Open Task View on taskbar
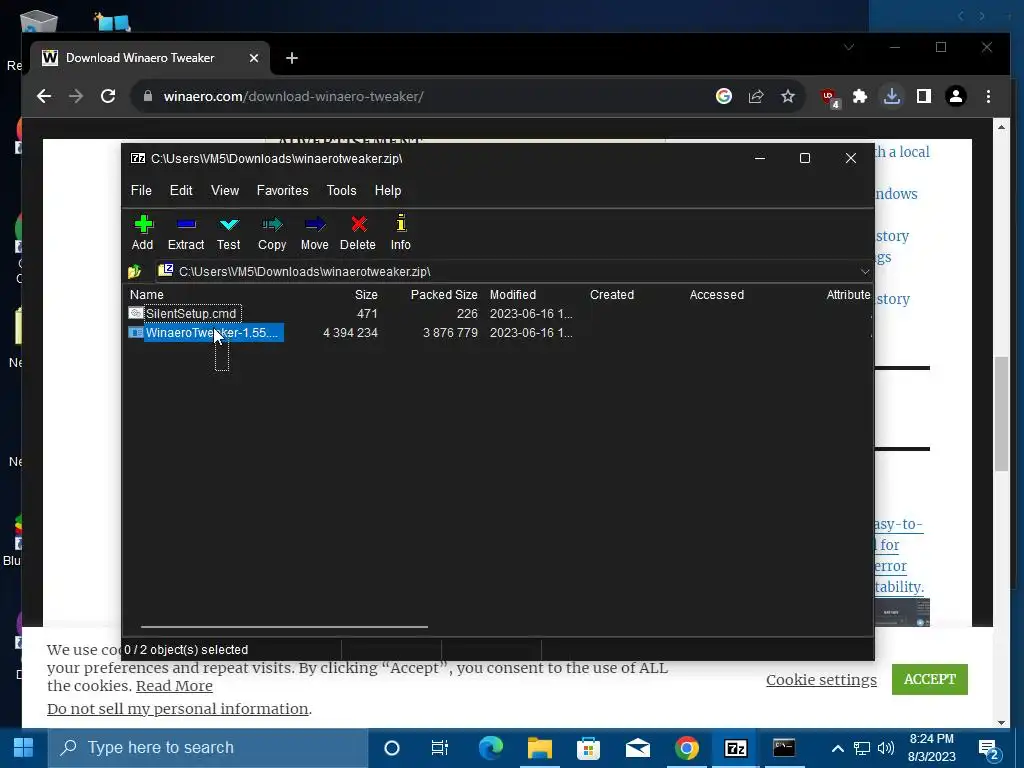This screenshot has height=768, width=1024. (440, 748)
